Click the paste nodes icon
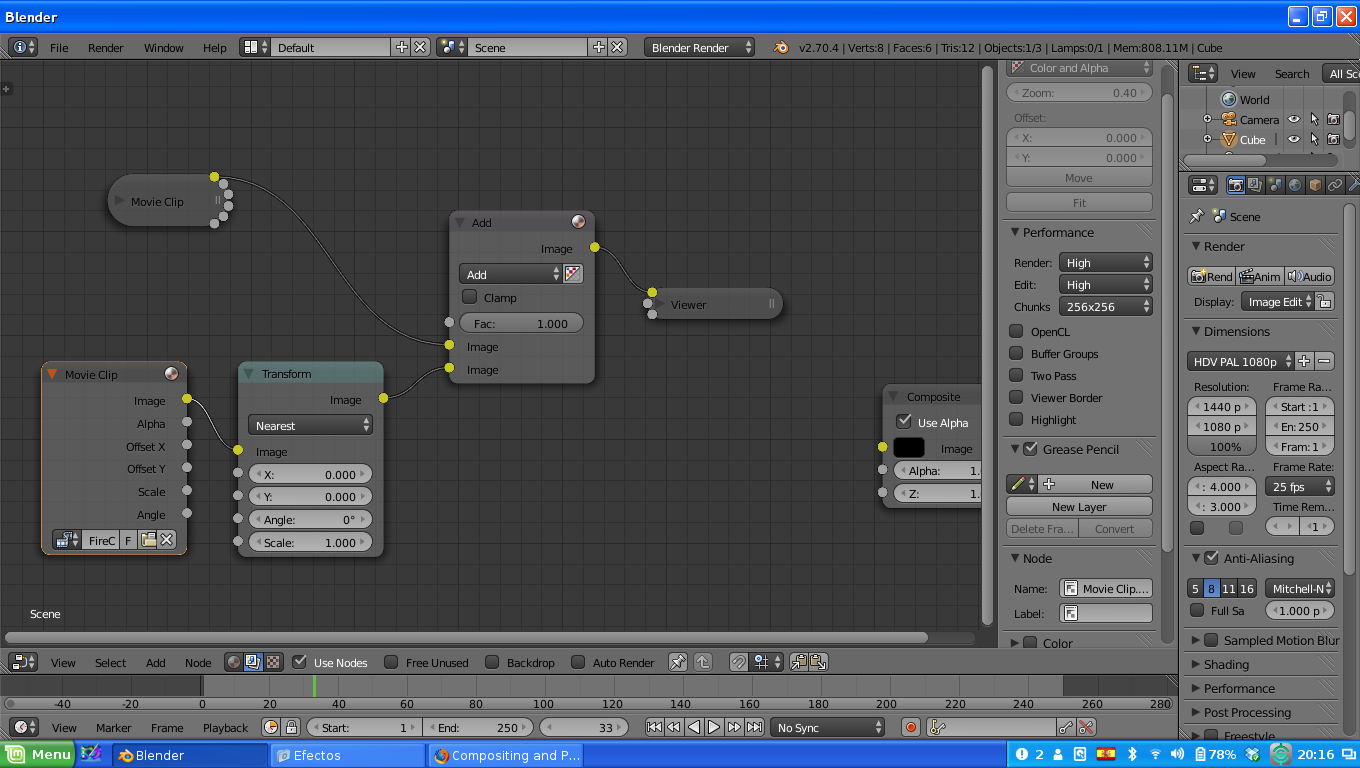 coord(818,662)
